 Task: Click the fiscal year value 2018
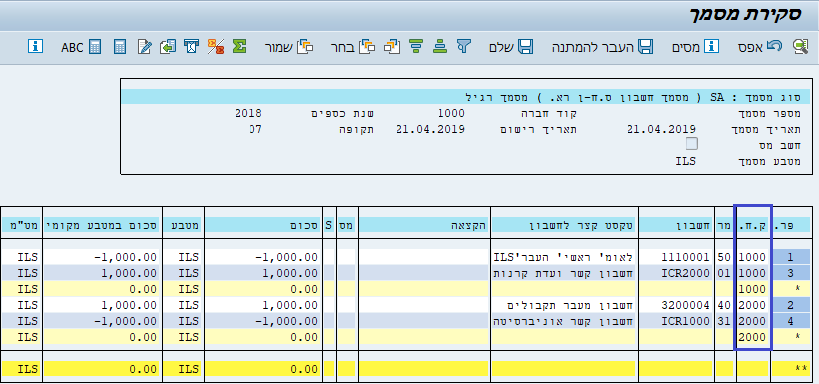coord(248,113)
